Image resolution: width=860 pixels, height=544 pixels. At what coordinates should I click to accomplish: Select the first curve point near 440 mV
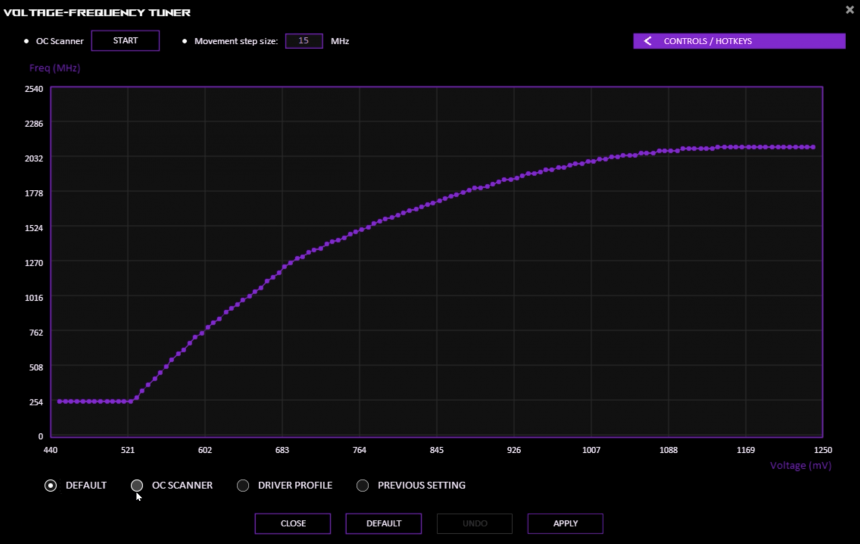(x=59, y=401)
